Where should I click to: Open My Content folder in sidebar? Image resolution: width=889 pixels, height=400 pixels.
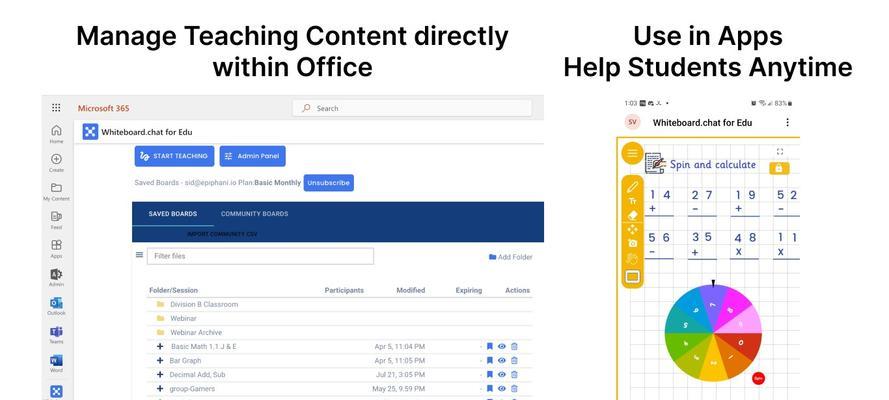tap(56, 192)
